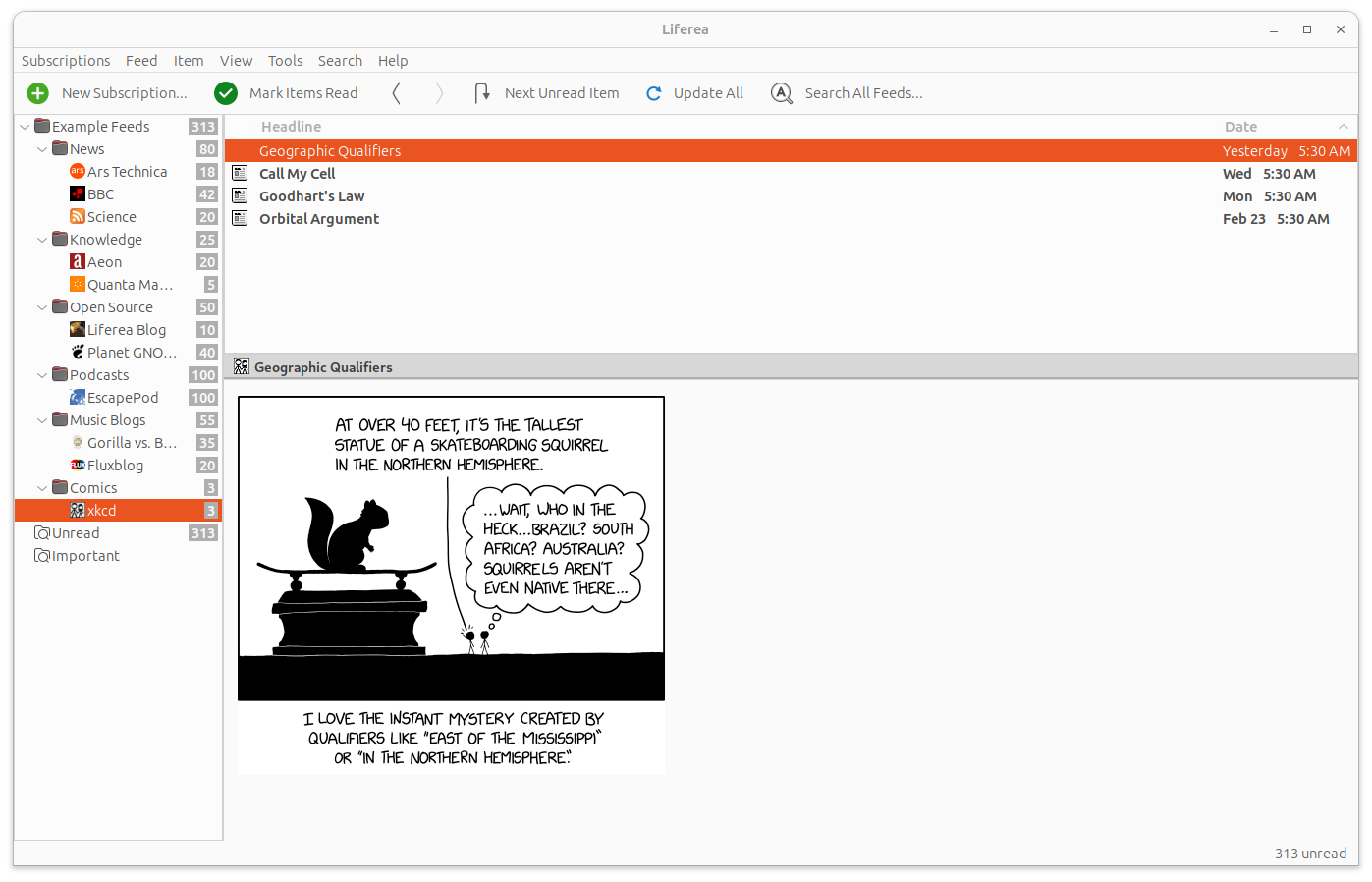Open the Subscriptions menu
1372x882 pixels.
66,61
